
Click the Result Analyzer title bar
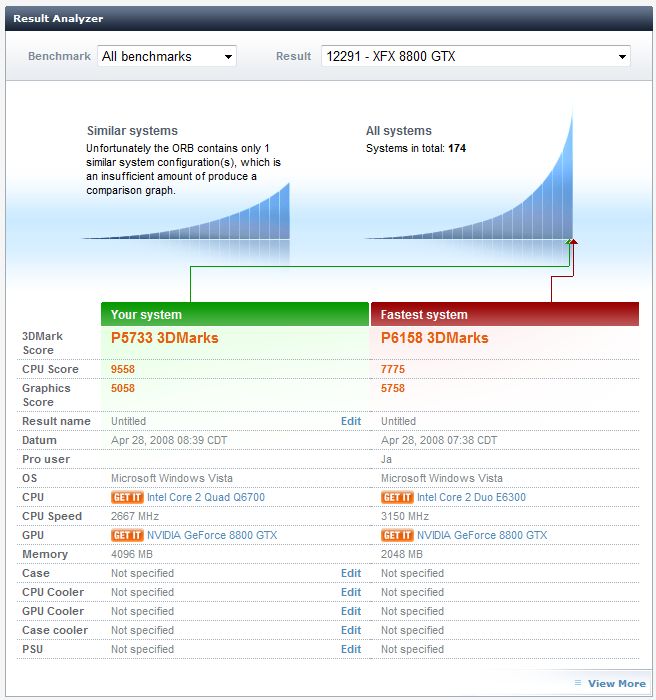pyautogui.click(x=329, y=18)
